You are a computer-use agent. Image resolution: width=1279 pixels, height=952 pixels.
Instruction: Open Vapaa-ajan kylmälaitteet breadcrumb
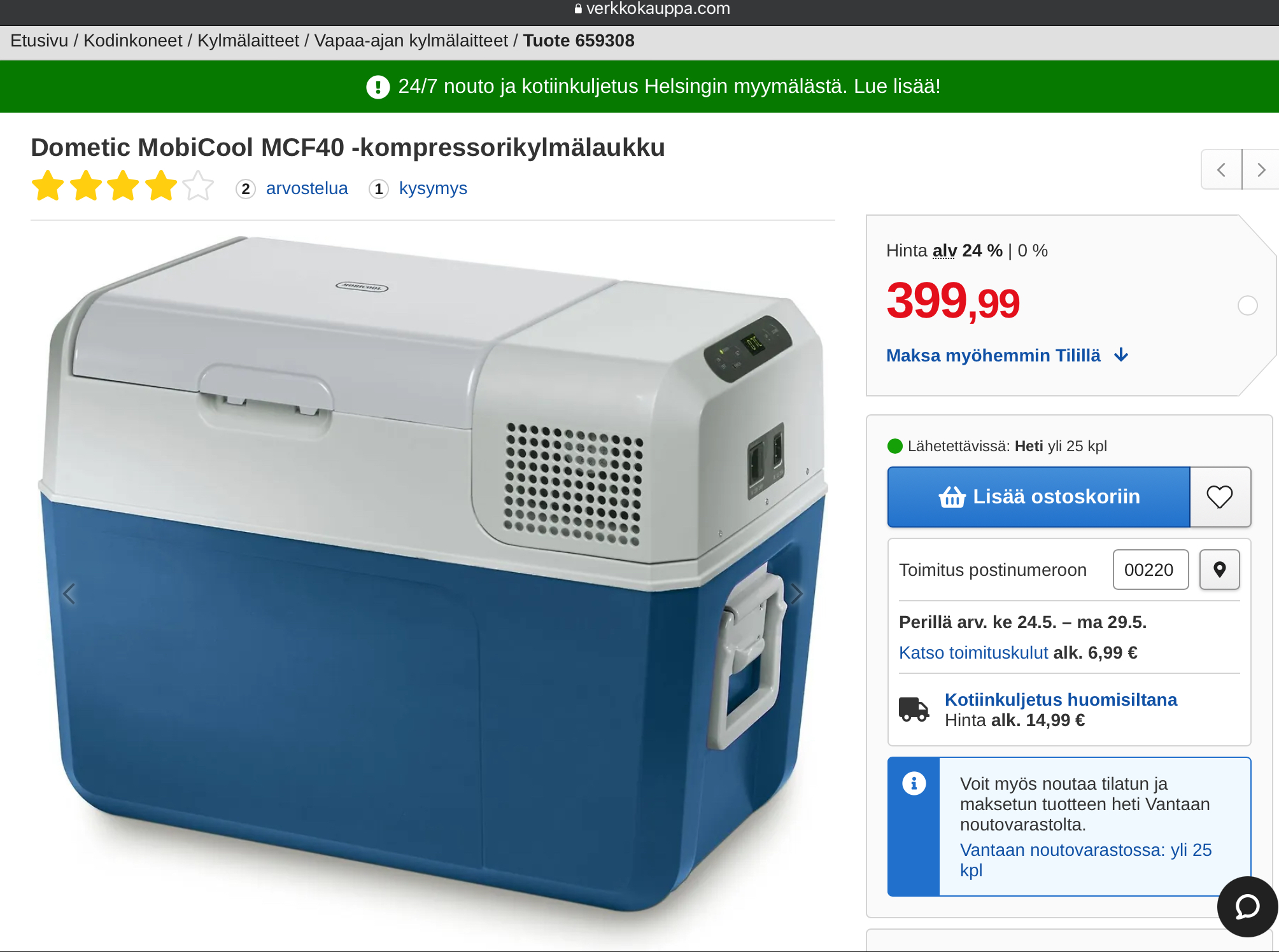click(x=411, y=41)
